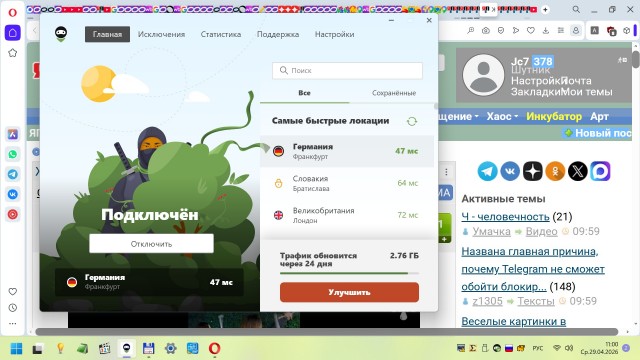The image size is (640, 360).
Task: Switch to the Сохранённые locations tab
Action: 394,93
